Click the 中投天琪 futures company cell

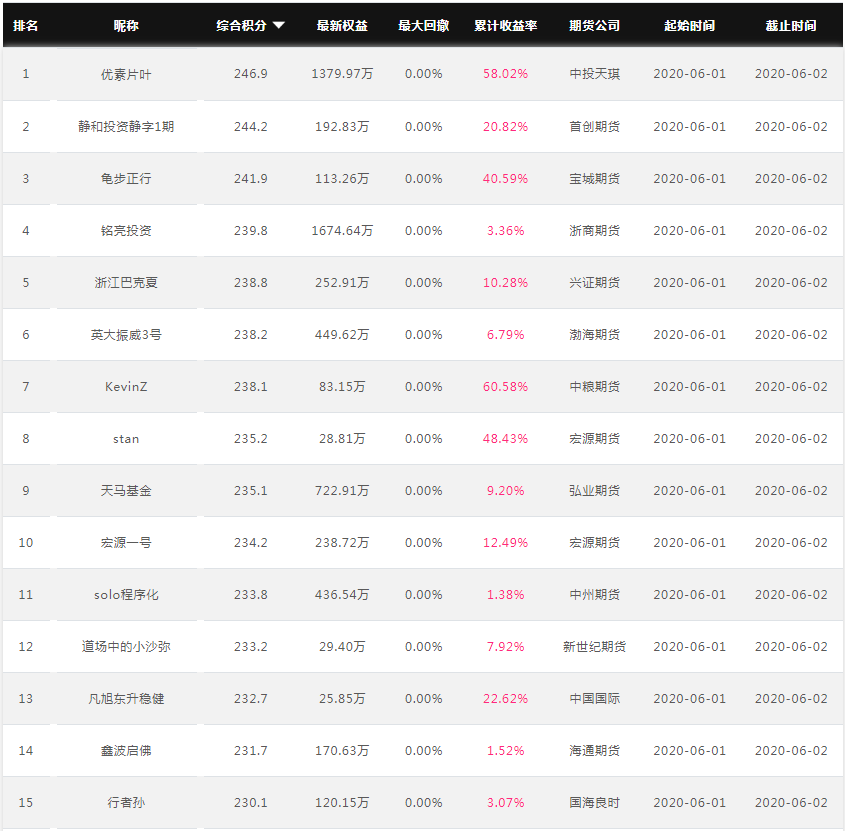(594, 74)
